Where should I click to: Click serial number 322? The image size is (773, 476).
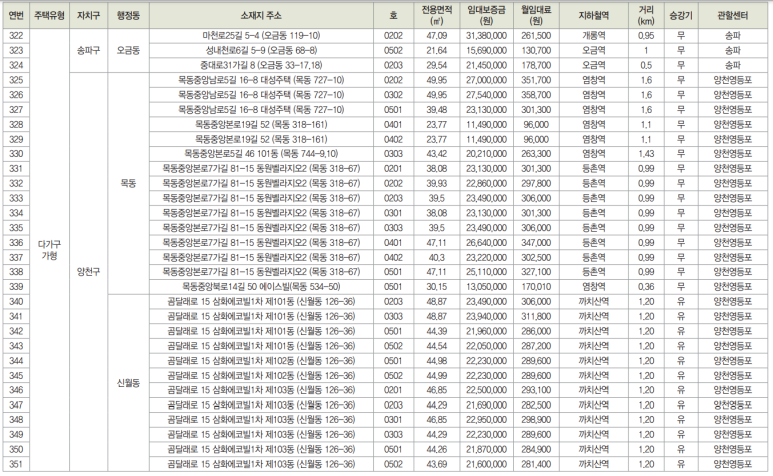click(16, 35)
